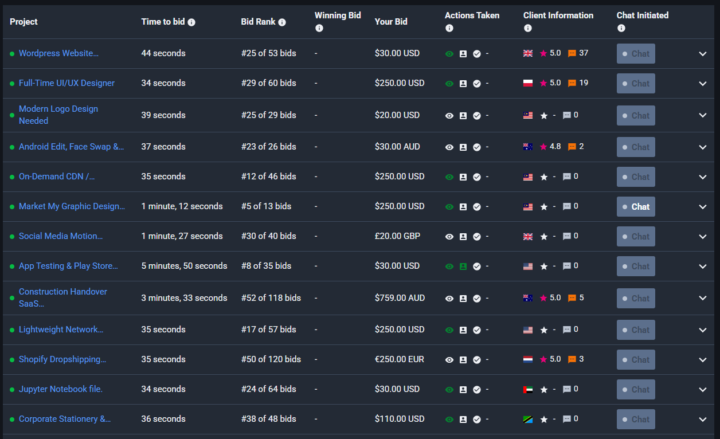
Task: Click Chat button in Full-Time UI/UX Designer row
Action: tap(636, 84)
